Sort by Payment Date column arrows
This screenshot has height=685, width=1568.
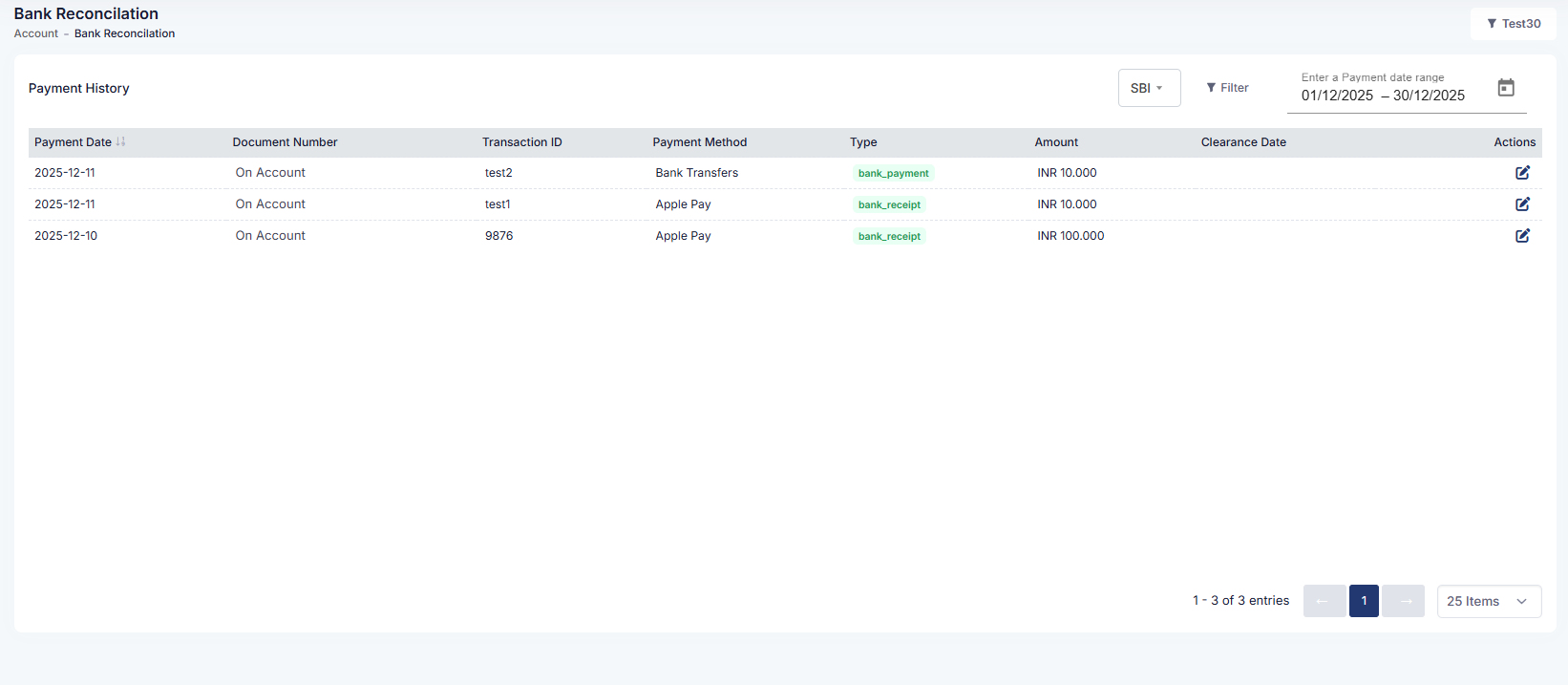pos(121,142)
